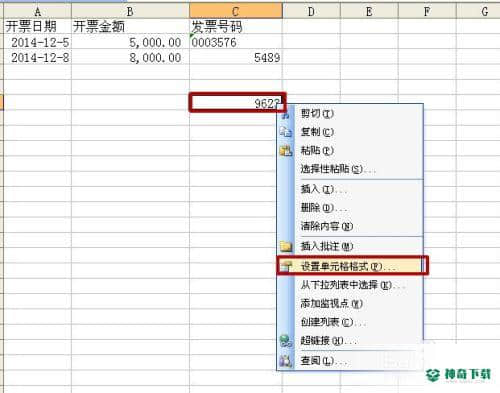The width and height of the screenshot is (500, 393).
Task: Open 超链接(H)... menu entry
Action: [350, 341]
